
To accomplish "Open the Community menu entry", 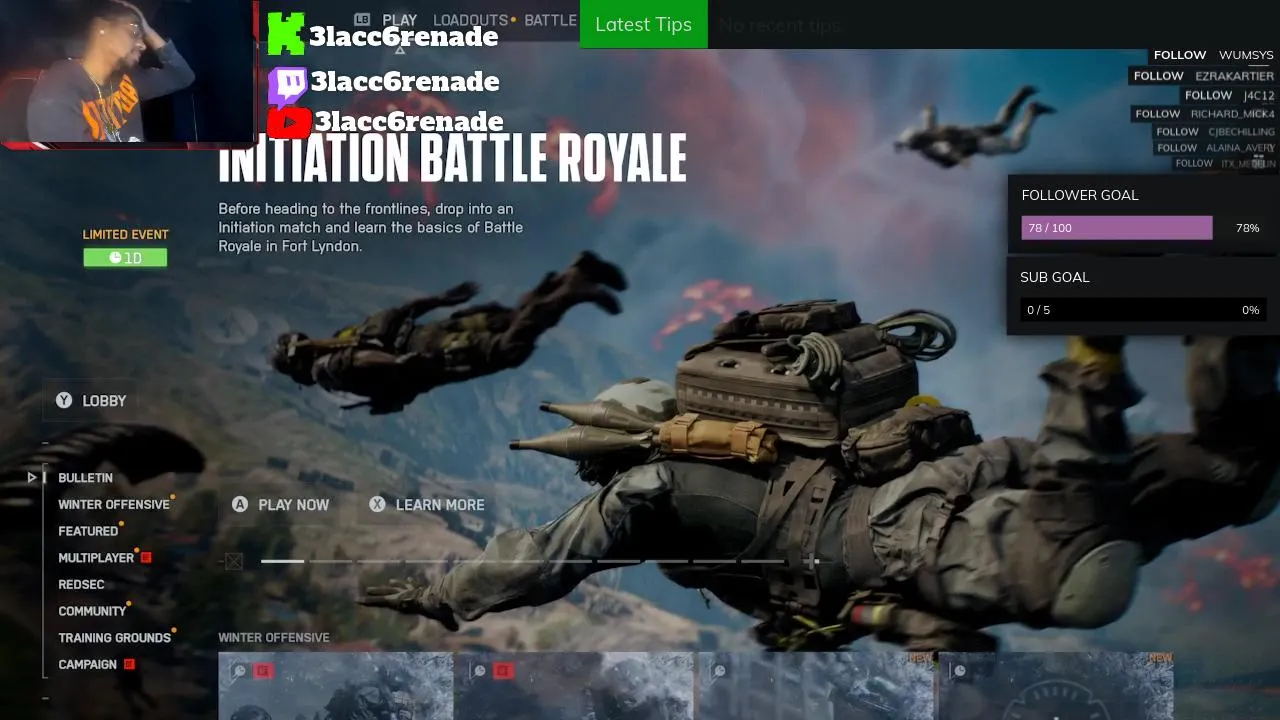I will tap(92, 611).
